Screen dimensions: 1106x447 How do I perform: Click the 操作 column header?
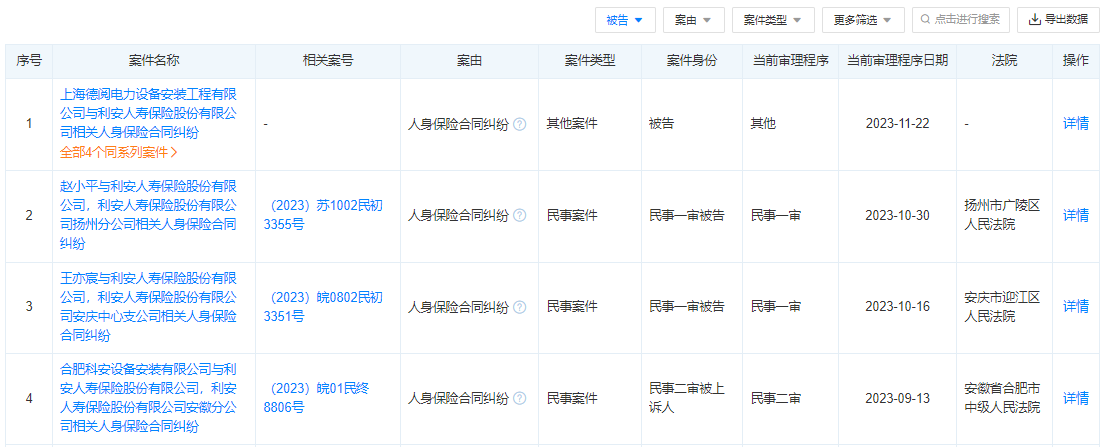pyautogui.click(x=1076, y=61)
